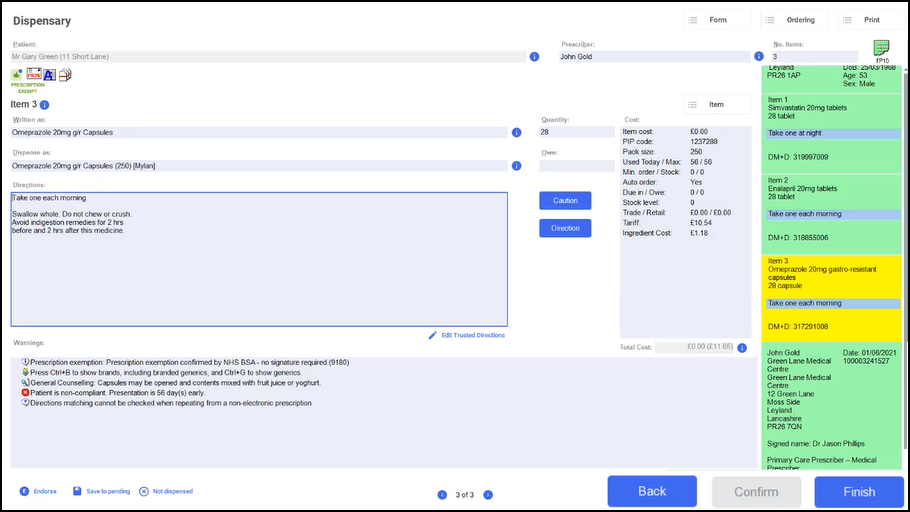Click the info icon next to Patient field
Viewport: 910px width, 512px height.
[x=534, y=57]
